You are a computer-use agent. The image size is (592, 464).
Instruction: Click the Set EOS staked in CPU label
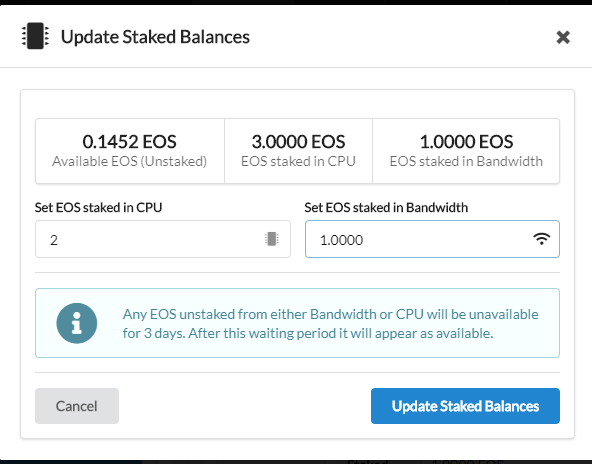pyautogui.click(x=99, y=207)
